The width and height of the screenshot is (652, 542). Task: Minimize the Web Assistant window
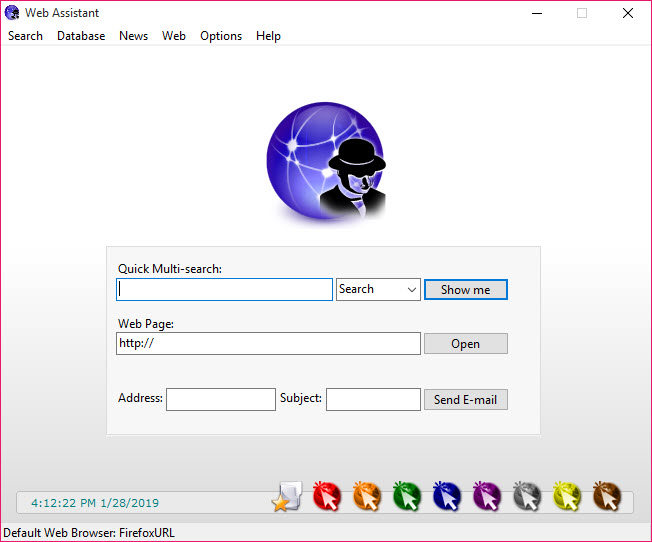(537, 13)
